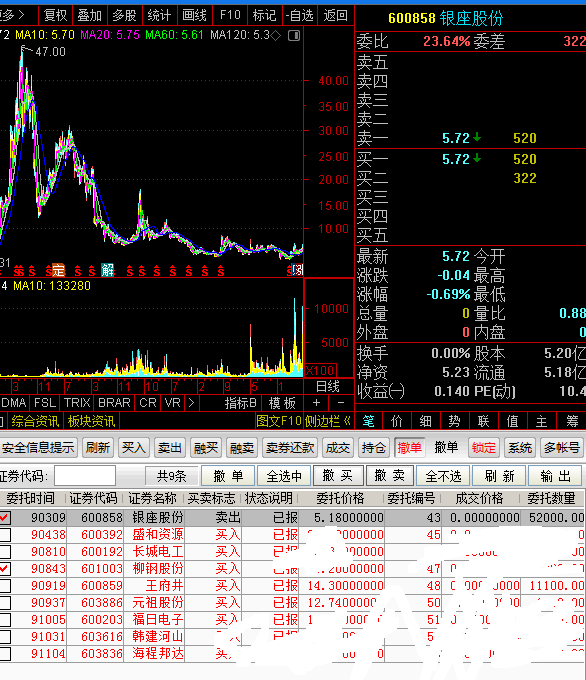Open 模板 template menu
586x680 pixels.
[x=282, y=403]
